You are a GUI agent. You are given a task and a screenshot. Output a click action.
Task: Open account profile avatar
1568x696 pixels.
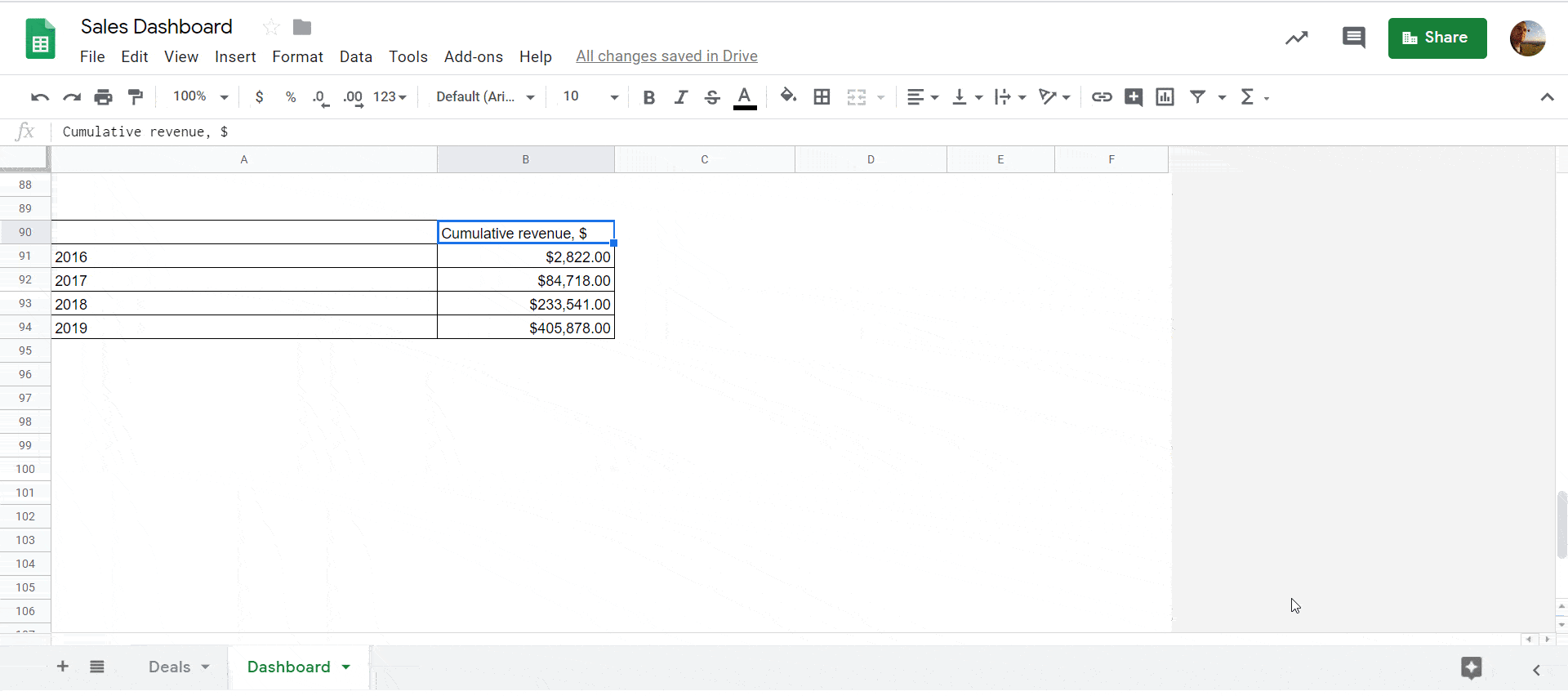click(x=1527, y=38)
